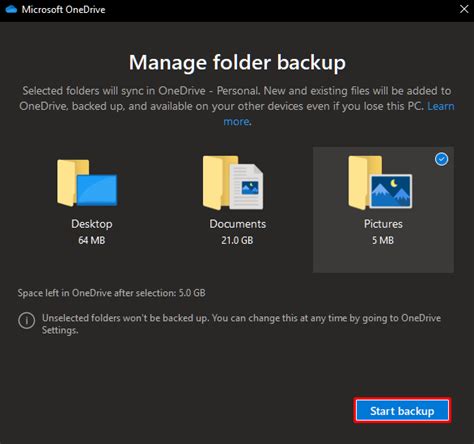Select the Documents folder icon
This screenshot has width=474, height=444.
click(233, 183)
